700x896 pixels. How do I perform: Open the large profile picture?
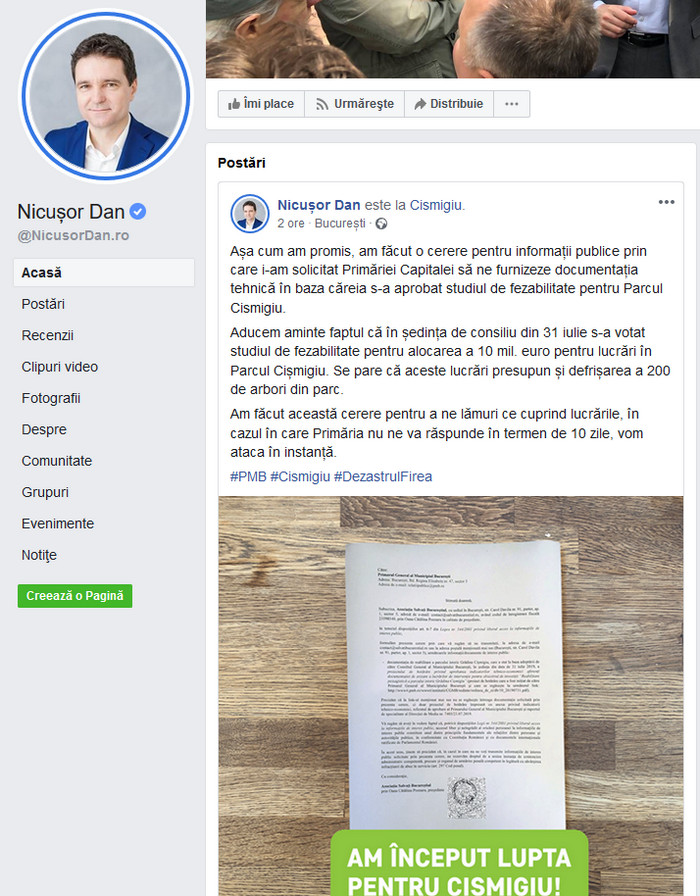105,96
